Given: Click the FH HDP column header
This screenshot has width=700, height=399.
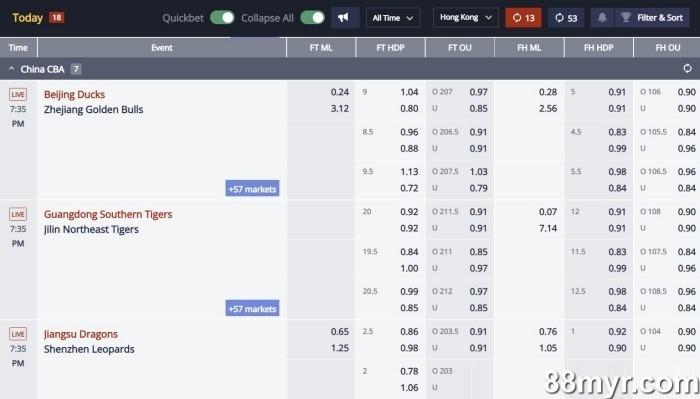Looking at the screenshot, I should point(599,48).
